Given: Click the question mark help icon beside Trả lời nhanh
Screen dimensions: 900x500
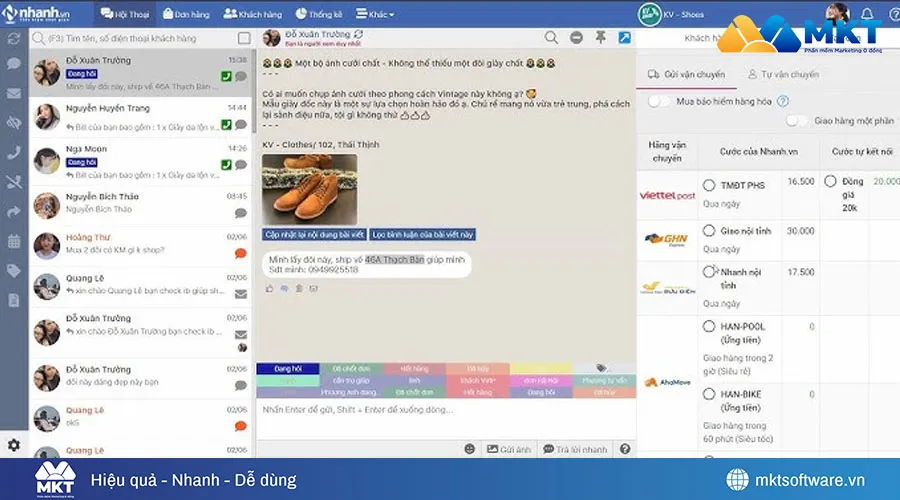Looking at the screenshot, I should tap(625, 449).
